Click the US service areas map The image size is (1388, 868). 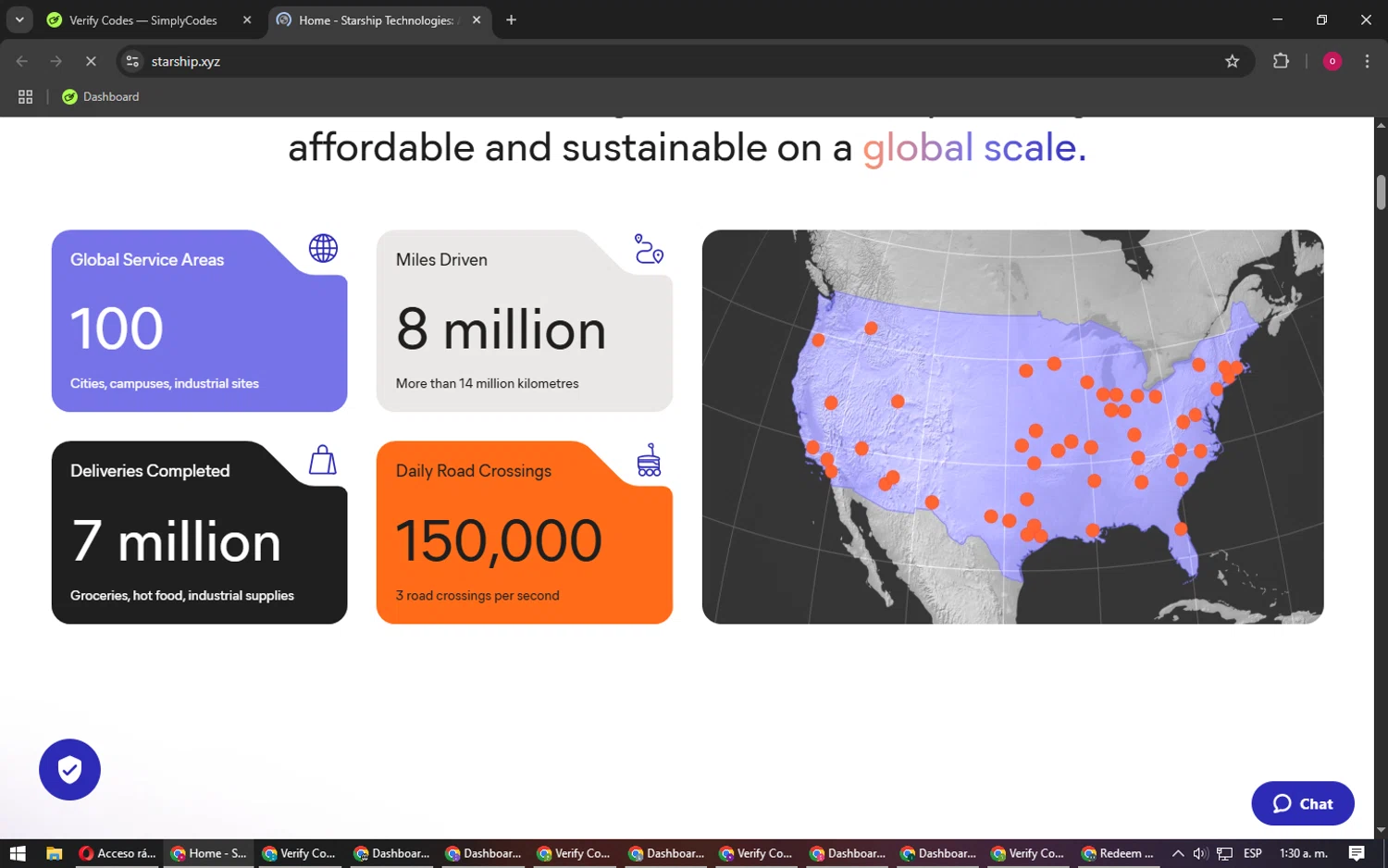coord(1012,427)
